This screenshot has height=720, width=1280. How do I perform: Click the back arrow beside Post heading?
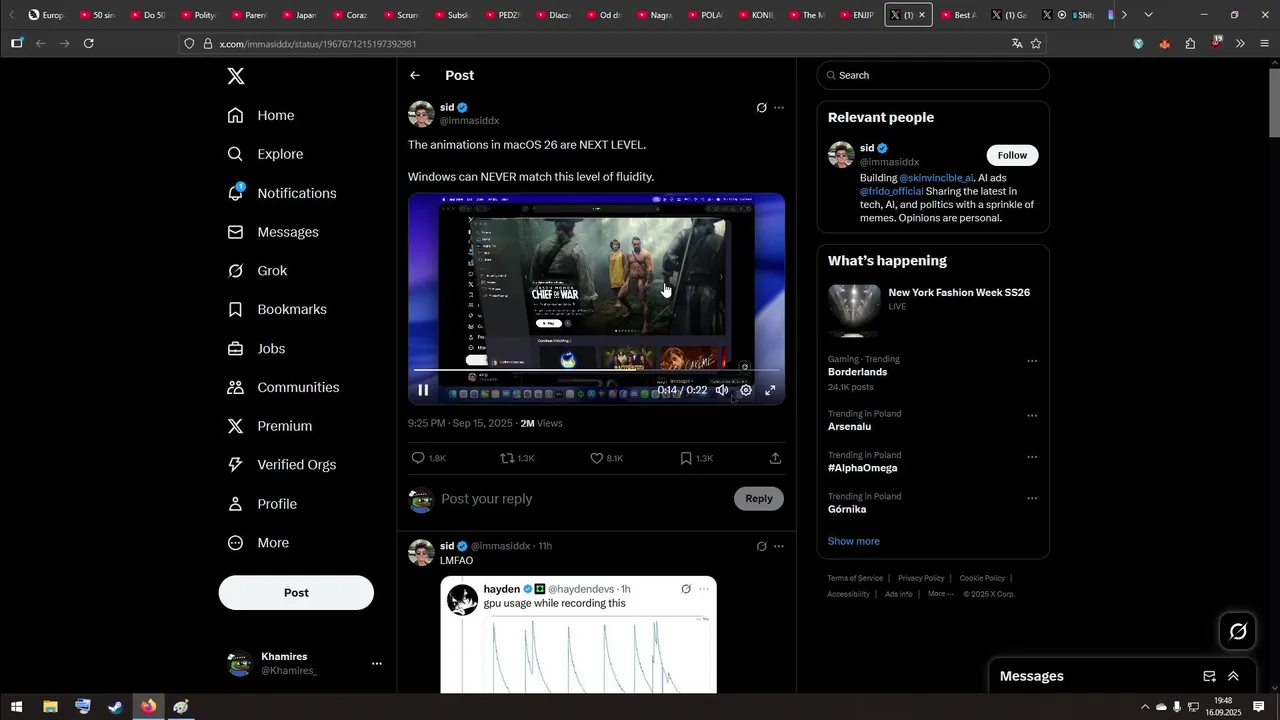[415, 75]
